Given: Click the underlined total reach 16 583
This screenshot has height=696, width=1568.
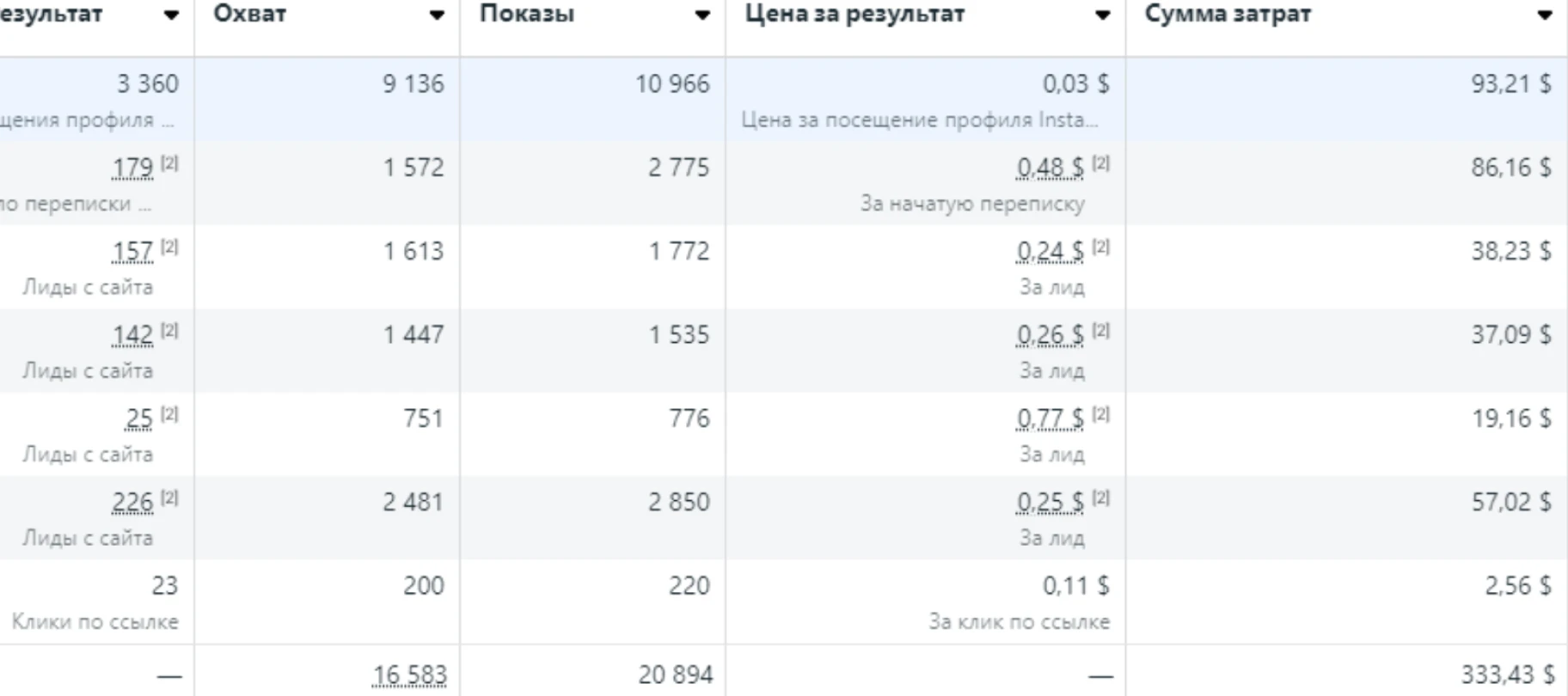Looking at the screenshot, I should 409,675.
